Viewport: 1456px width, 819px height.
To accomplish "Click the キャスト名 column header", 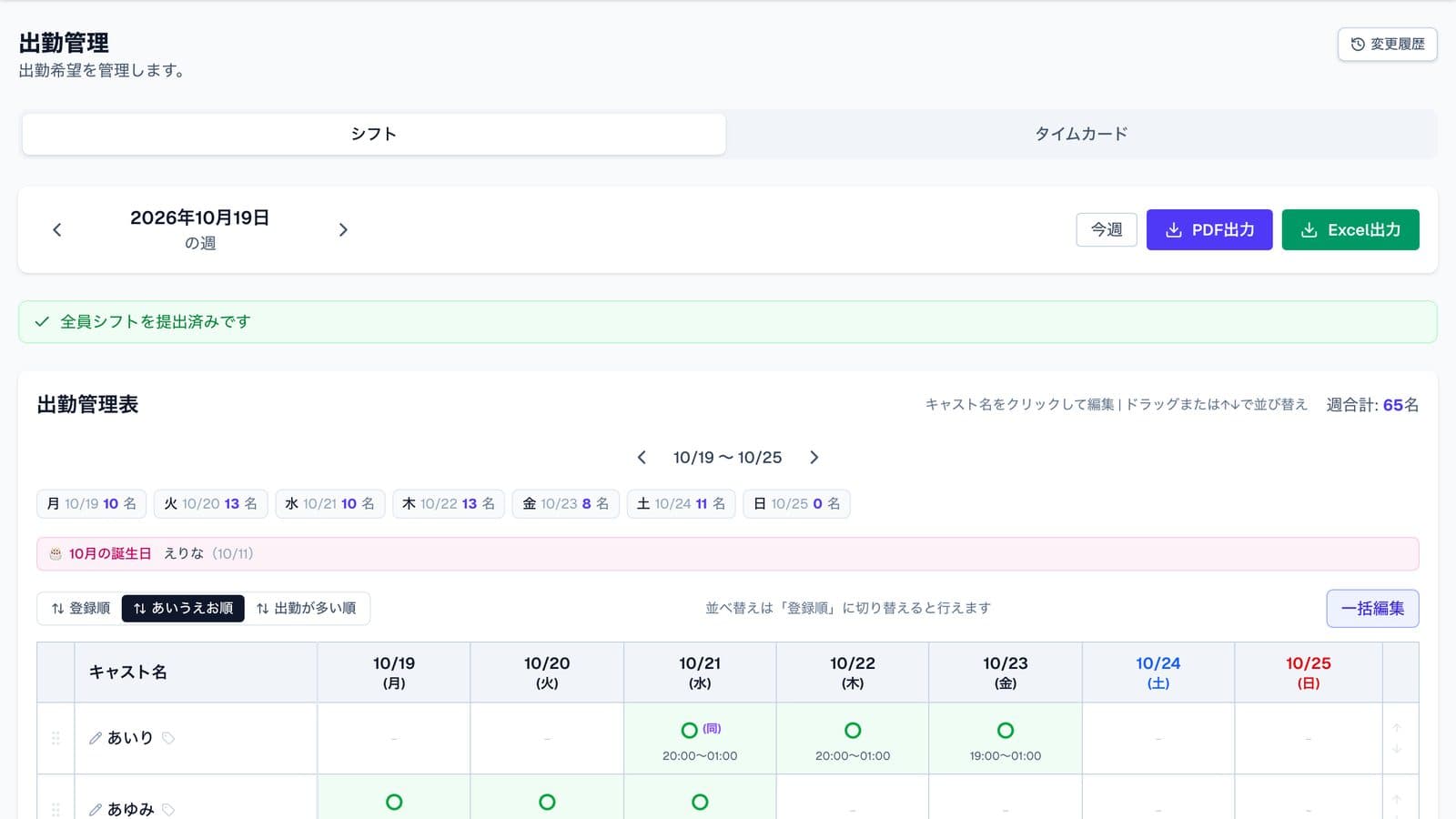I will pos(196,672).
